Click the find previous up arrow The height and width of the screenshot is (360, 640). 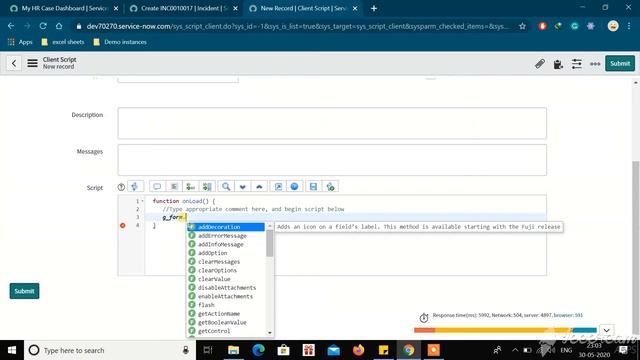pos(259,187)
